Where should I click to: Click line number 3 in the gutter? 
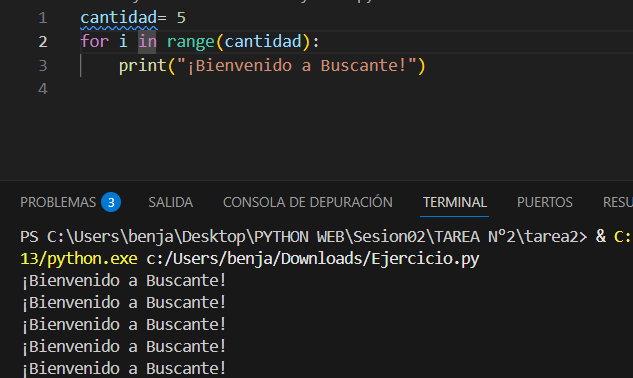pos(43,65)
